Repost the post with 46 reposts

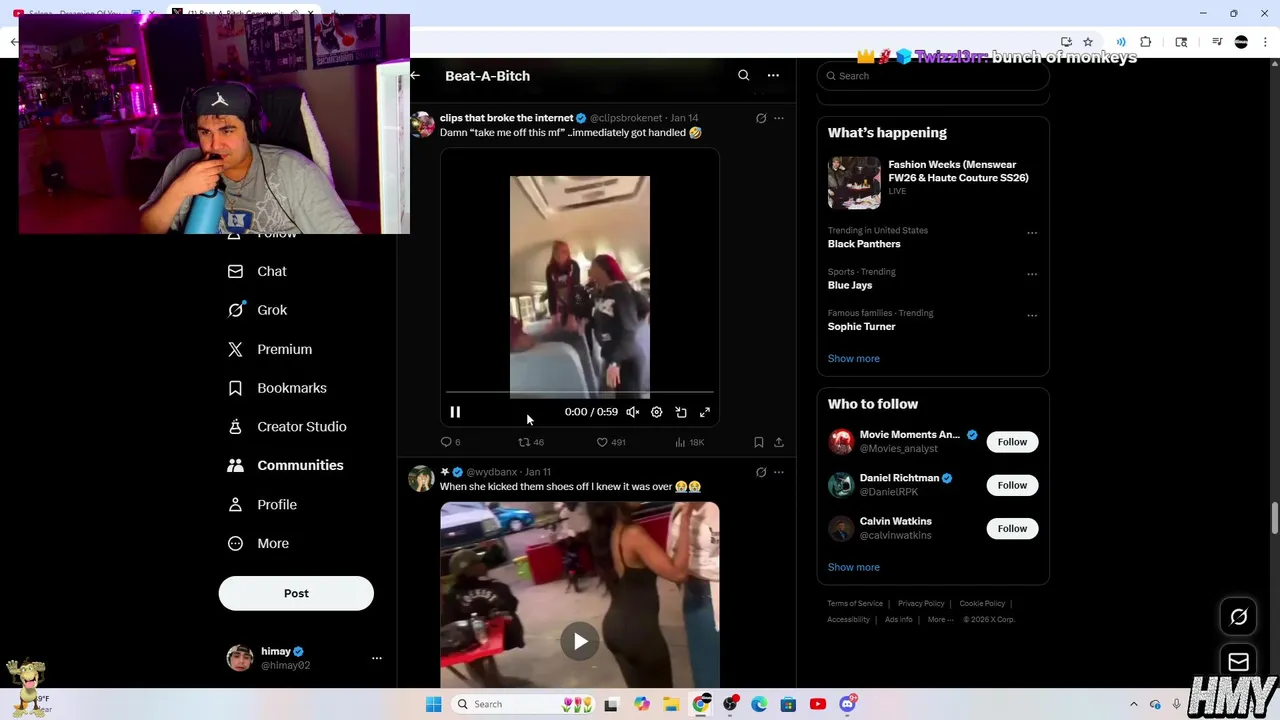(531, 442)
